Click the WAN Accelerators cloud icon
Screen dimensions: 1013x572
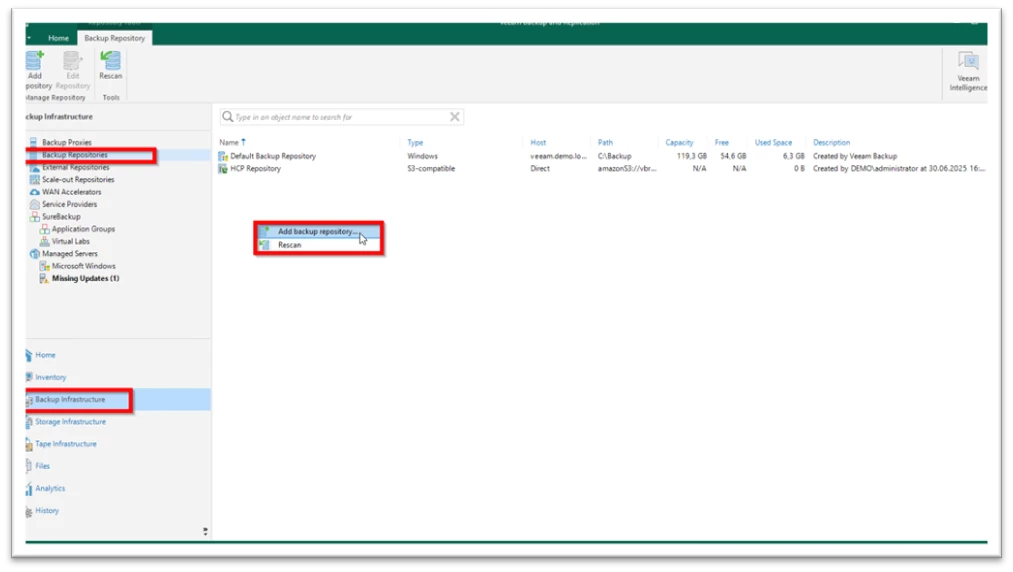(34, 192)
